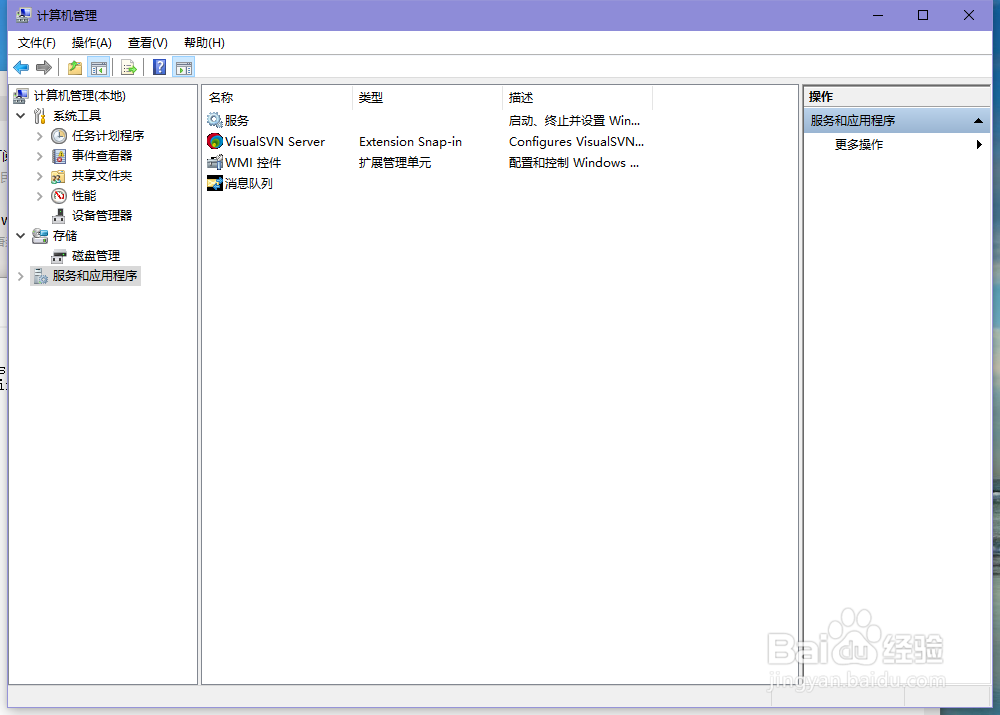This screenshot has width=1000, height=715.
Task: Click the Export list toolbar icon
Action: [x=129, y=67]
